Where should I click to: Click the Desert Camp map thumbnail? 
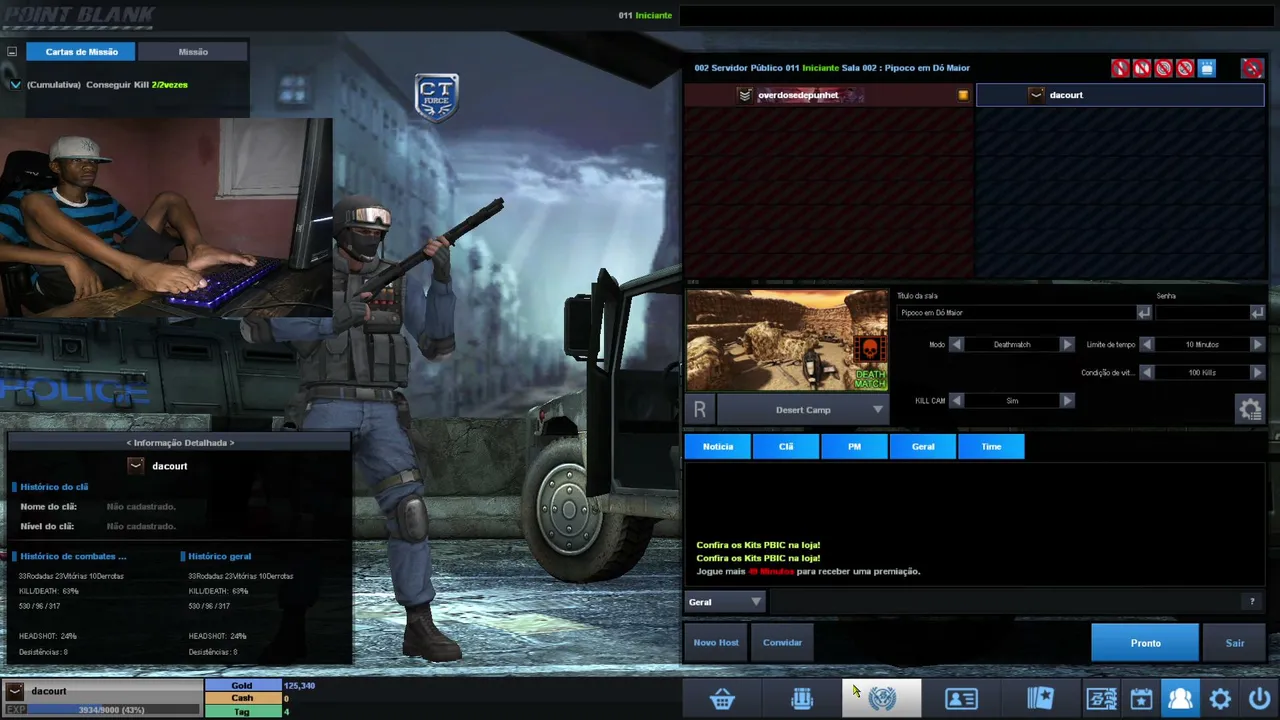[787, 340]
